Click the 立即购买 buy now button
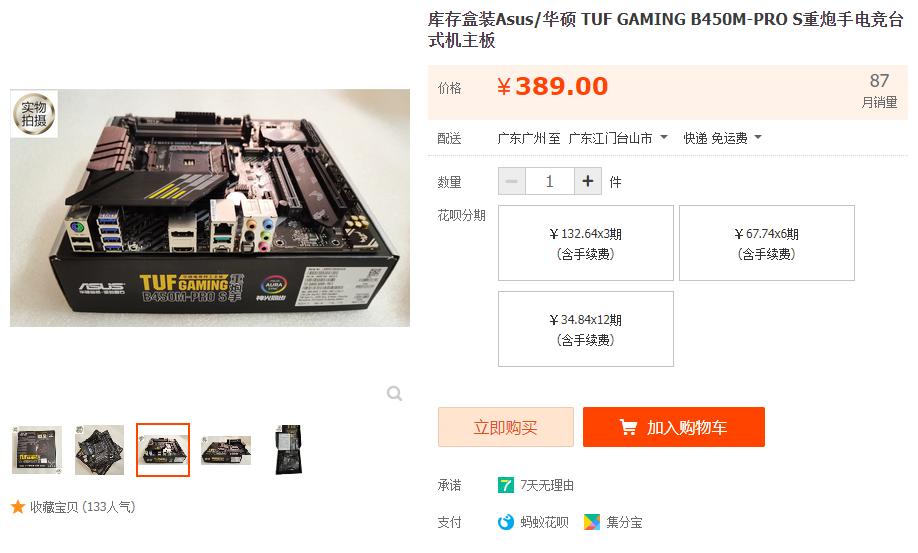Viewport: 918px width, 553px height. 506,427
